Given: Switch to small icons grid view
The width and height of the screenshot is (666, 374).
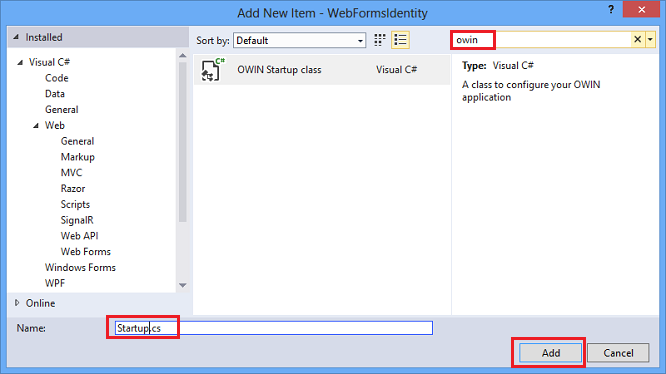Looking at the screenshot, I should click(x=379, y=40).
